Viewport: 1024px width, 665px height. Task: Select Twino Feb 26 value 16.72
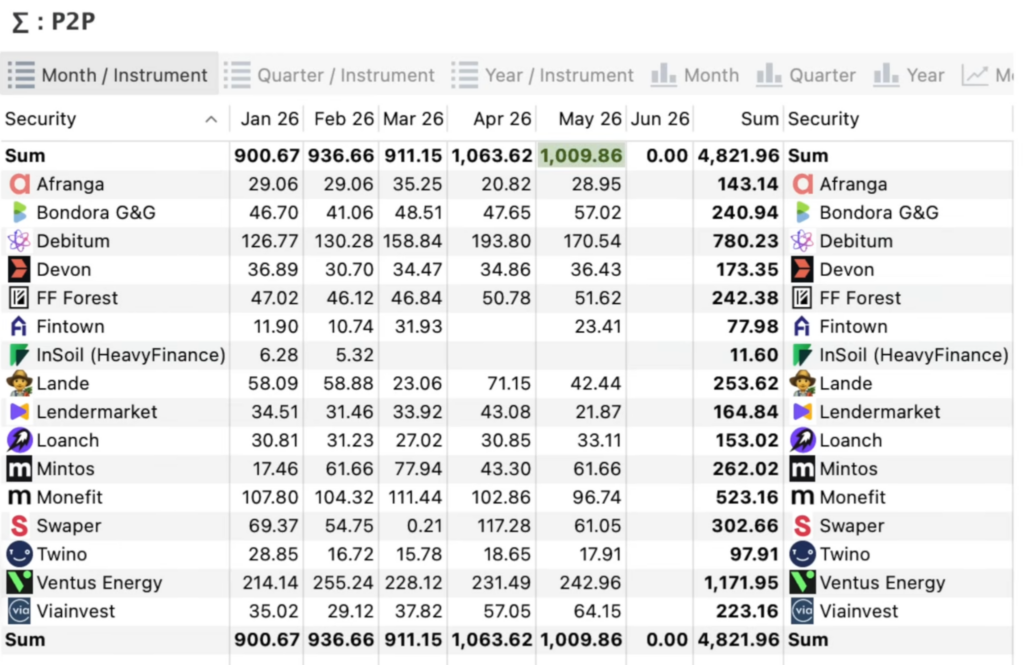click(351, 555)
